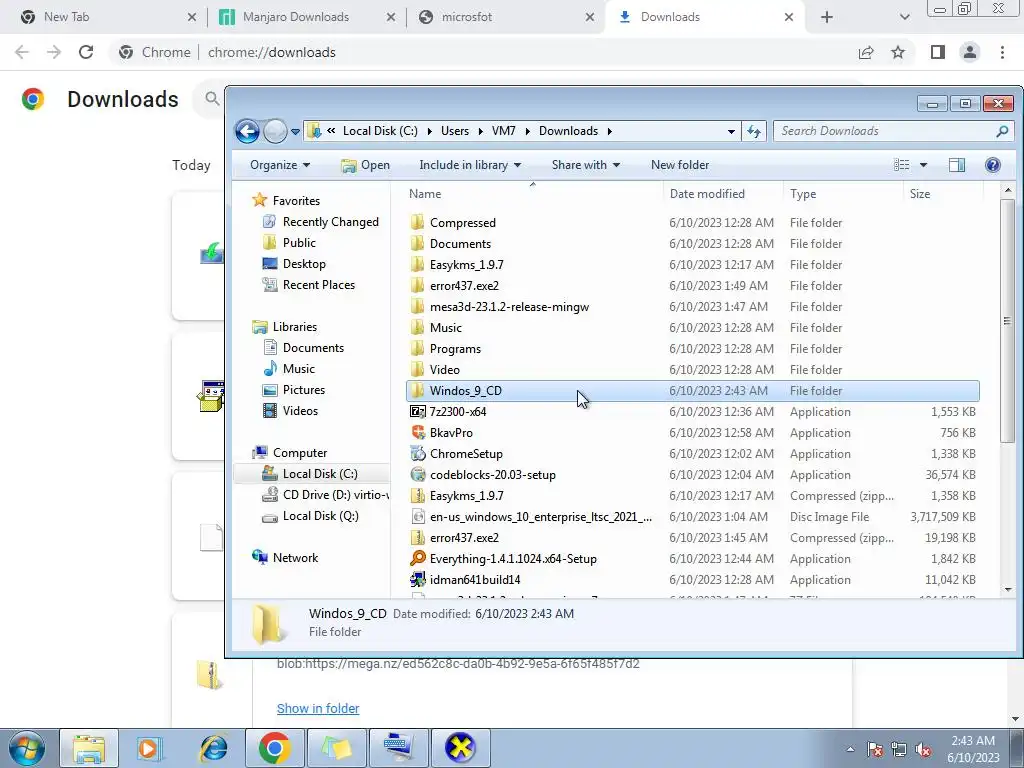The width and height of the screenshot is (1024, 768).
Task: Expand breadcrumb arrow after Local Disk (C:)
Action: tap(429, 131)
